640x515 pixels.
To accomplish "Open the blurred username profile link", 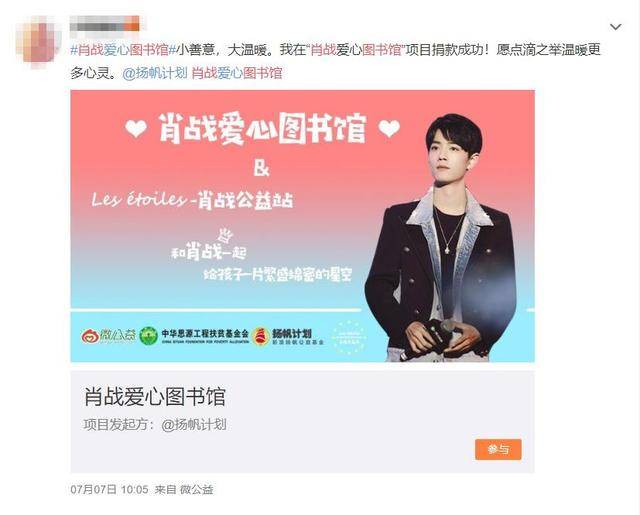I will click(x=104, y=23).
